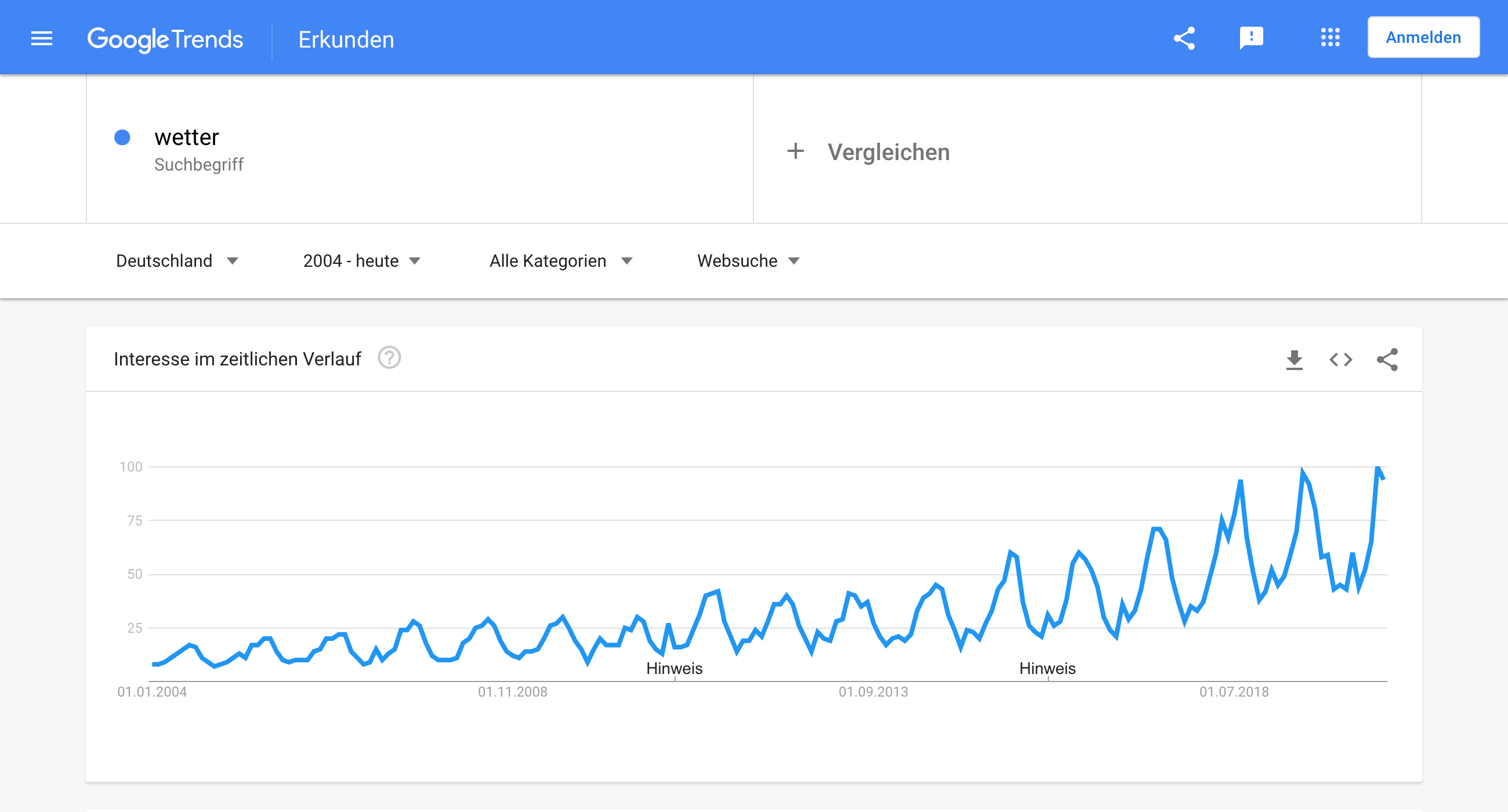
Task: Click the plus icon beside Vergleichen
Action: coord(796,151)
